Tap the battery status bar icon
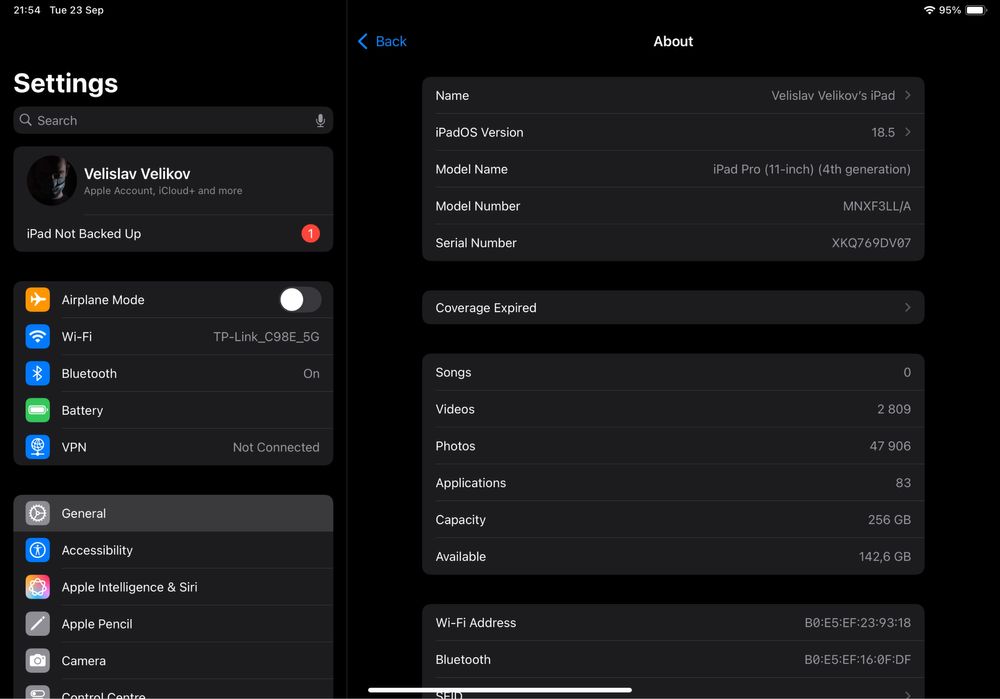 pos(976,10)
